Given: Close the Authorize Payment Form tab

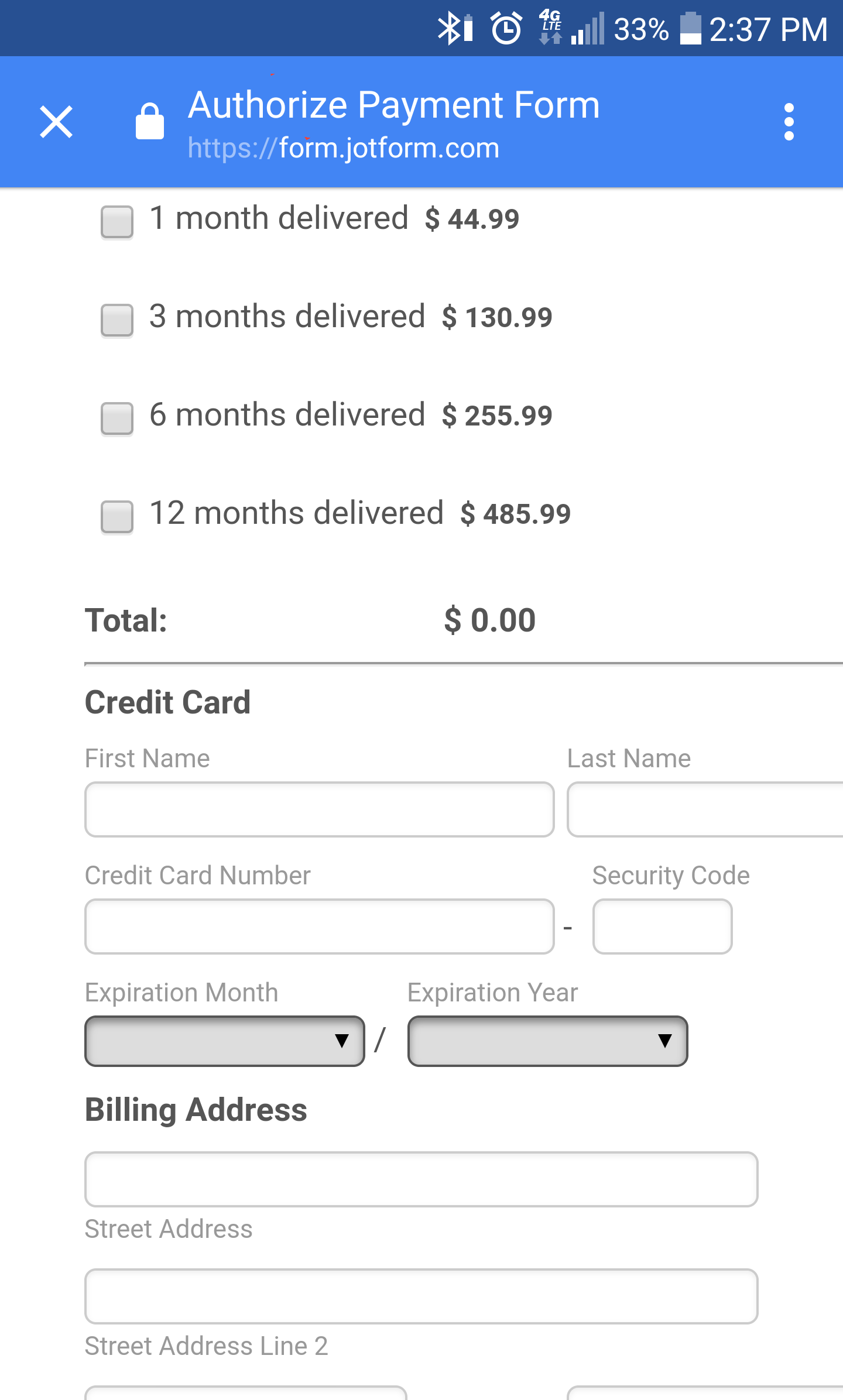Looking at the screenshot, I should pos(56,122).
